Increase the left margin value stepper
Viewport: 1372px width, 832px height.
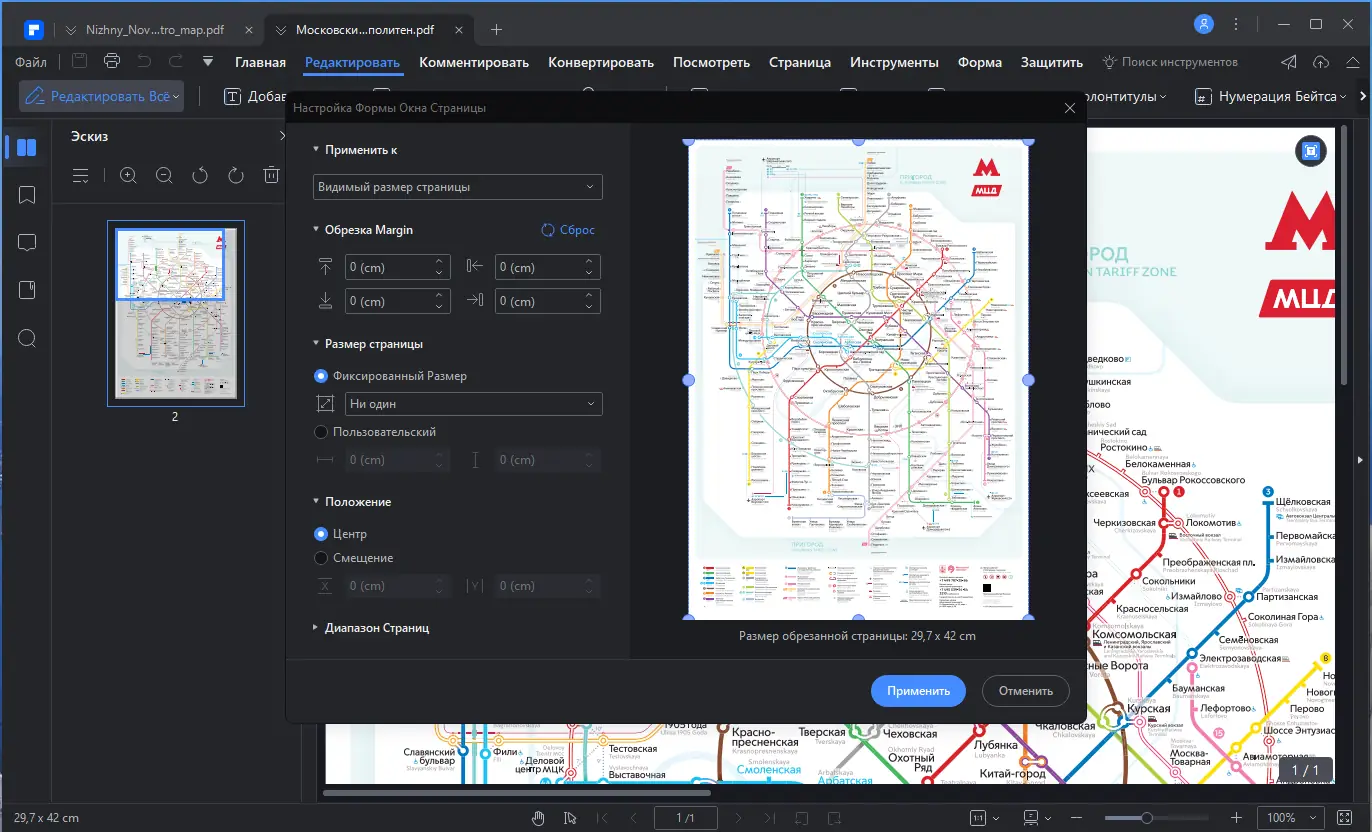pos(590,262)
